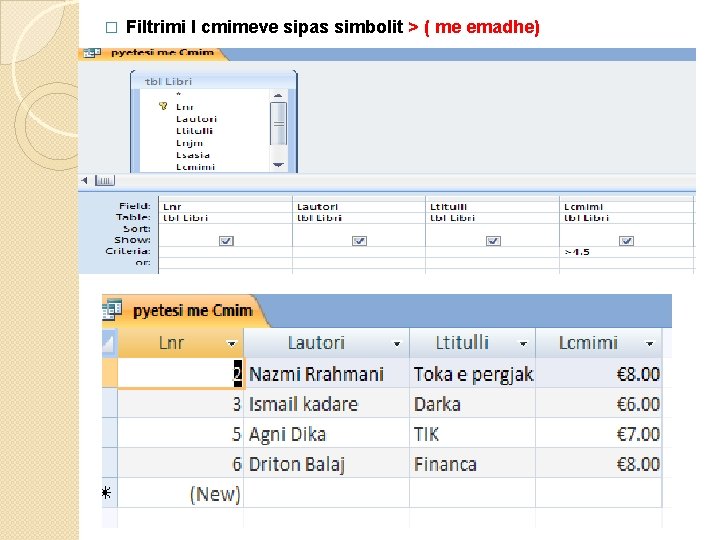This screenshot has width=720, height=540.
Task: Click the Lnr cell with value 5
Action: 180,433
